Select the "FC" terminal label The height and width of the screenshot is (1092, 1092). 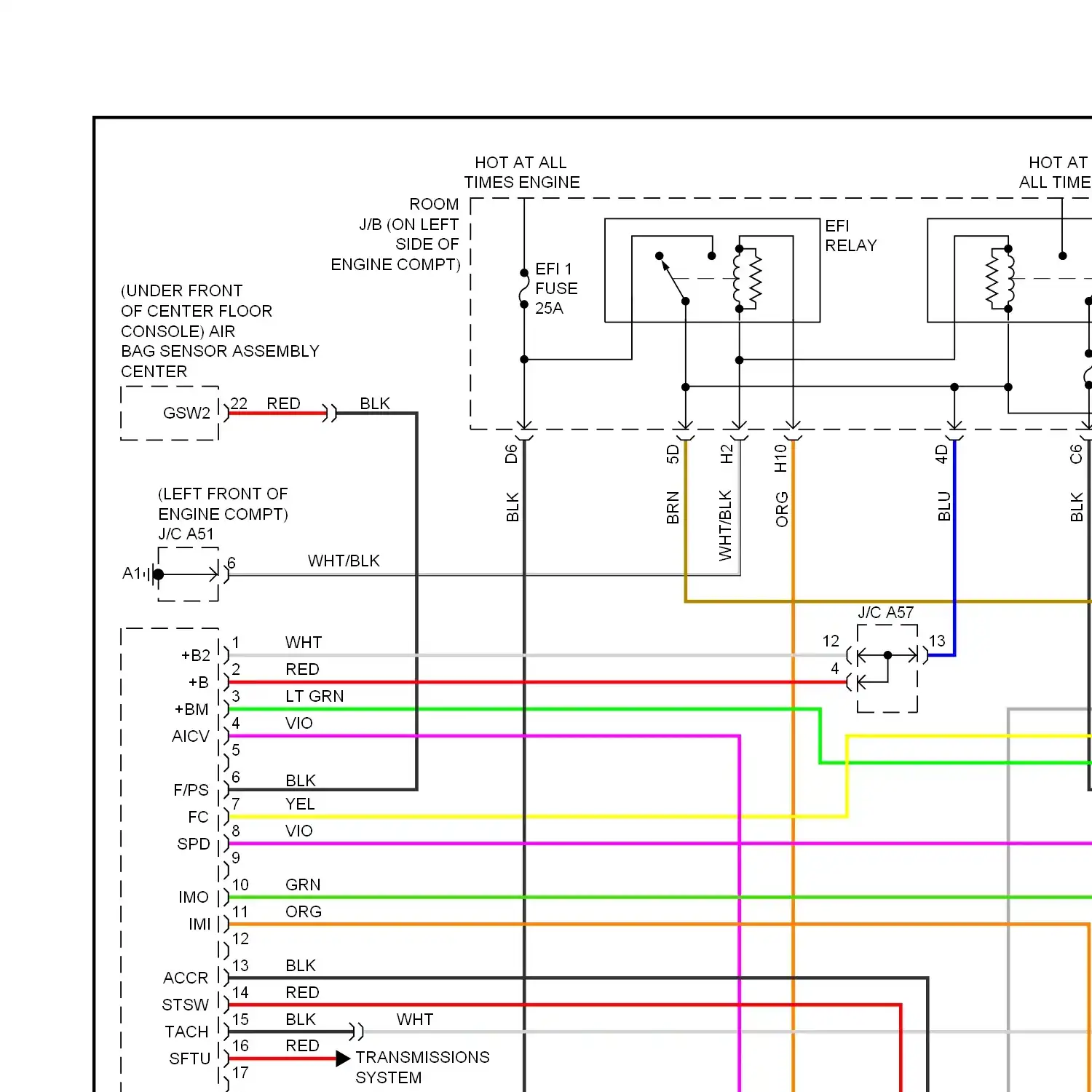(198, 817)
